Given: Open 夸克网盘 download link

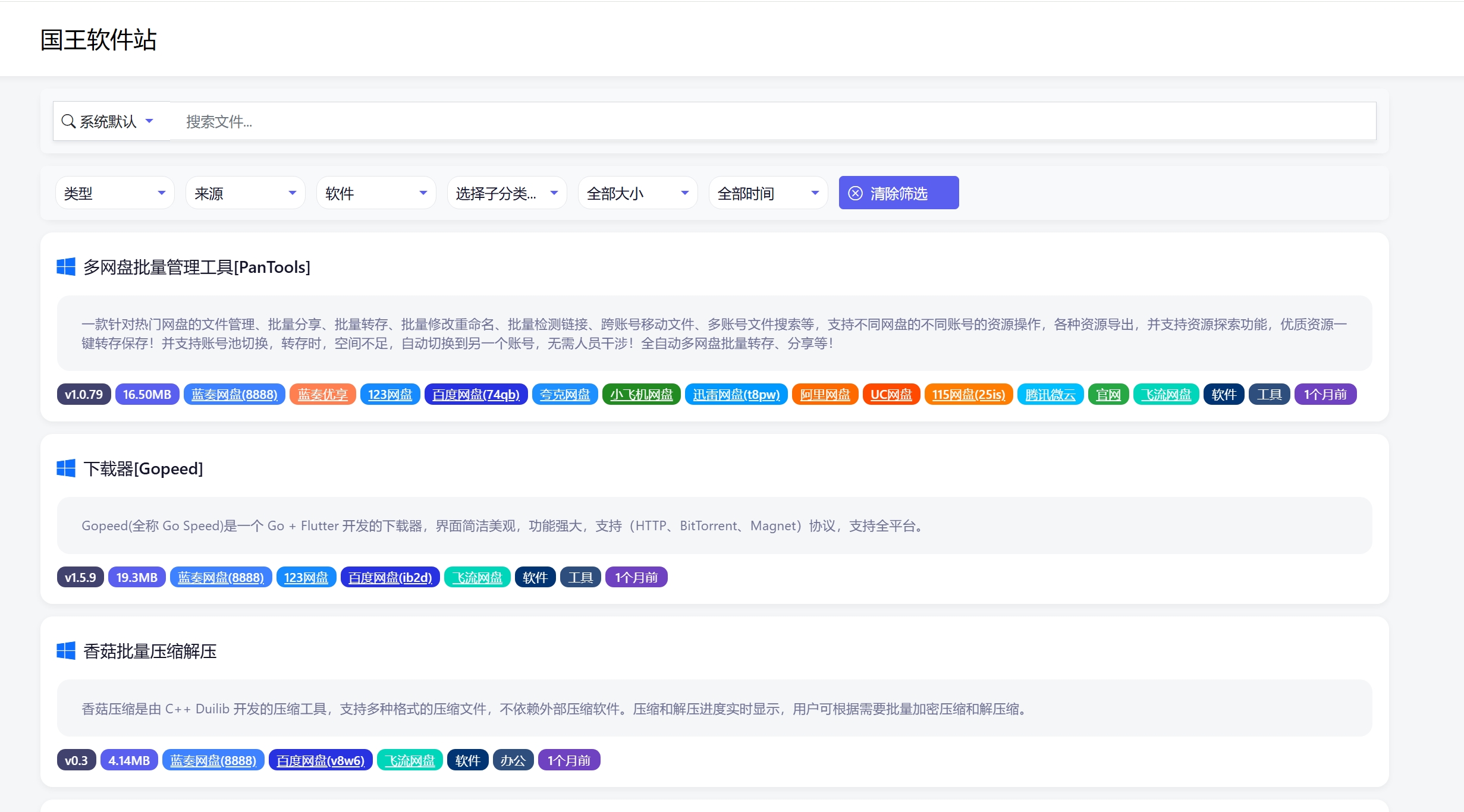Looking at the screenshot, I should tap(565, 394).
